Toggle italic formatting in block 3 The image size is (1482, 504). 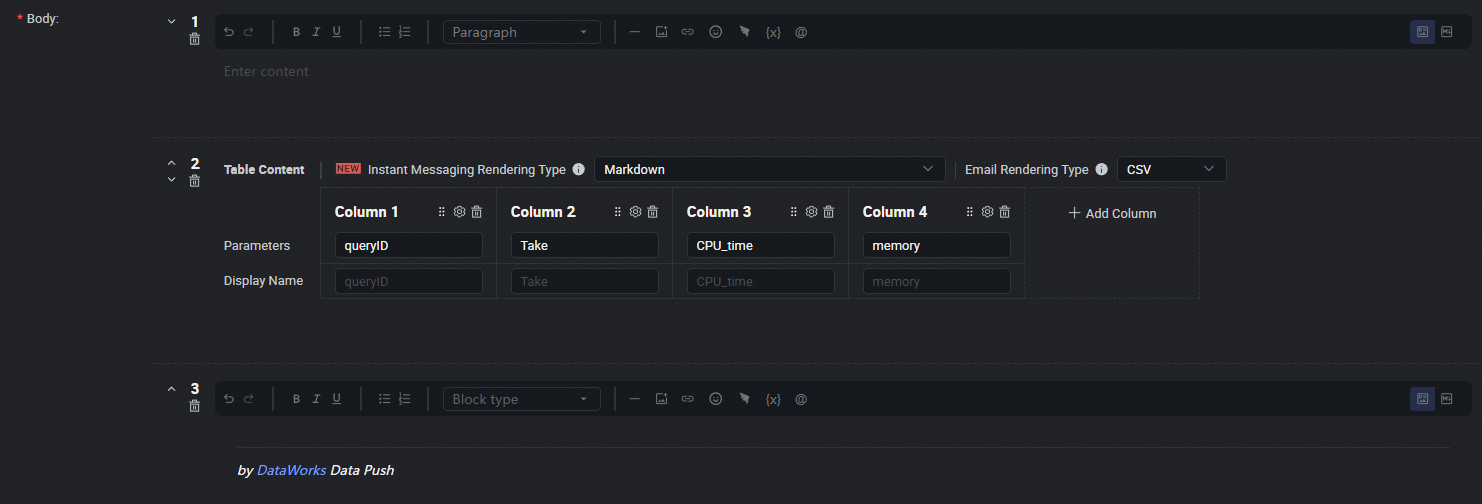[x=316, y=399]
